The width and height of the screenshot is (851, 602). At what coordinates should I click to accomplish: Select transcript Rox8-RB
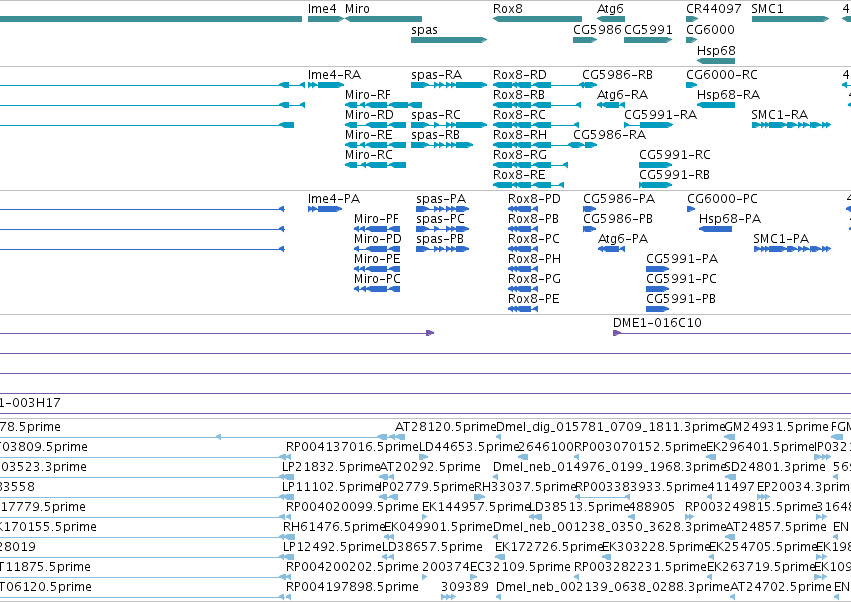tap(518, 95)
